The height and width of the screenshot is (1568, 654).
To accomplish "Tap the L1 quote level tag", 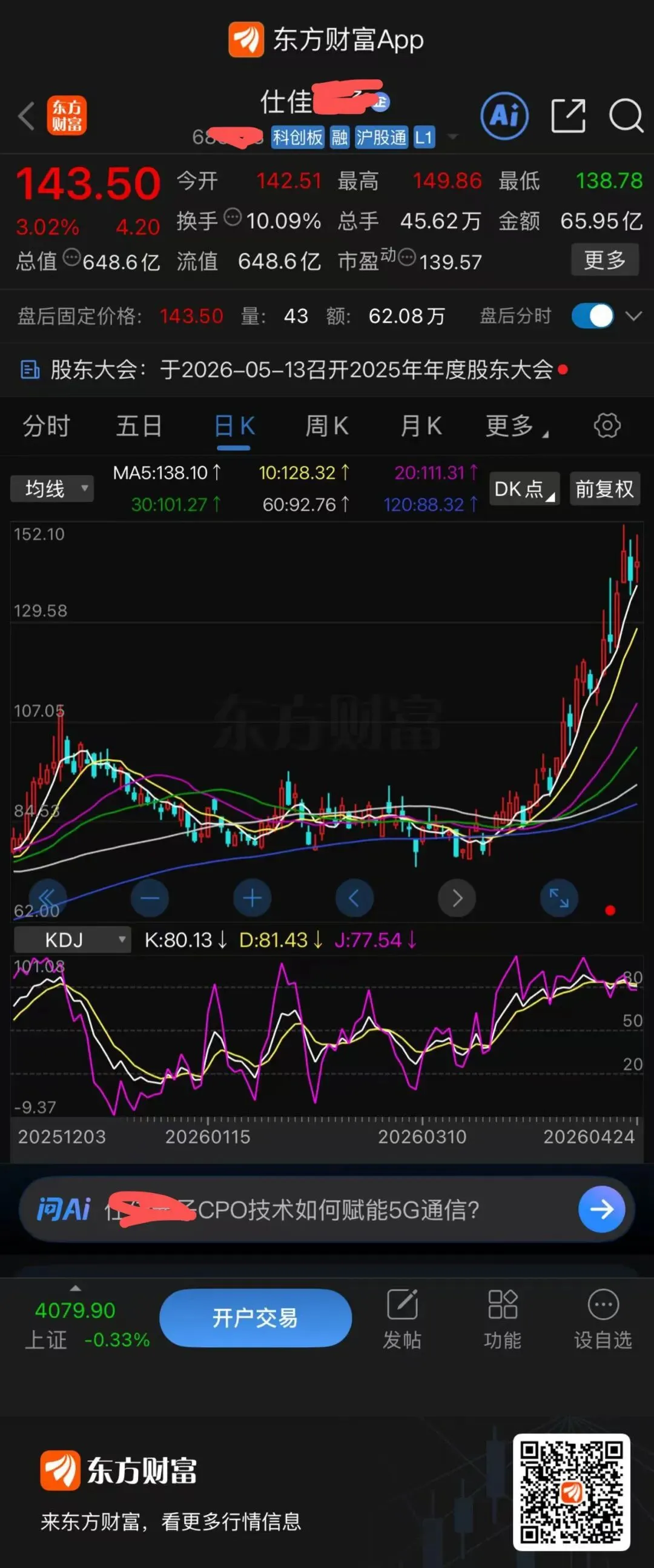I will pos(424,138).
